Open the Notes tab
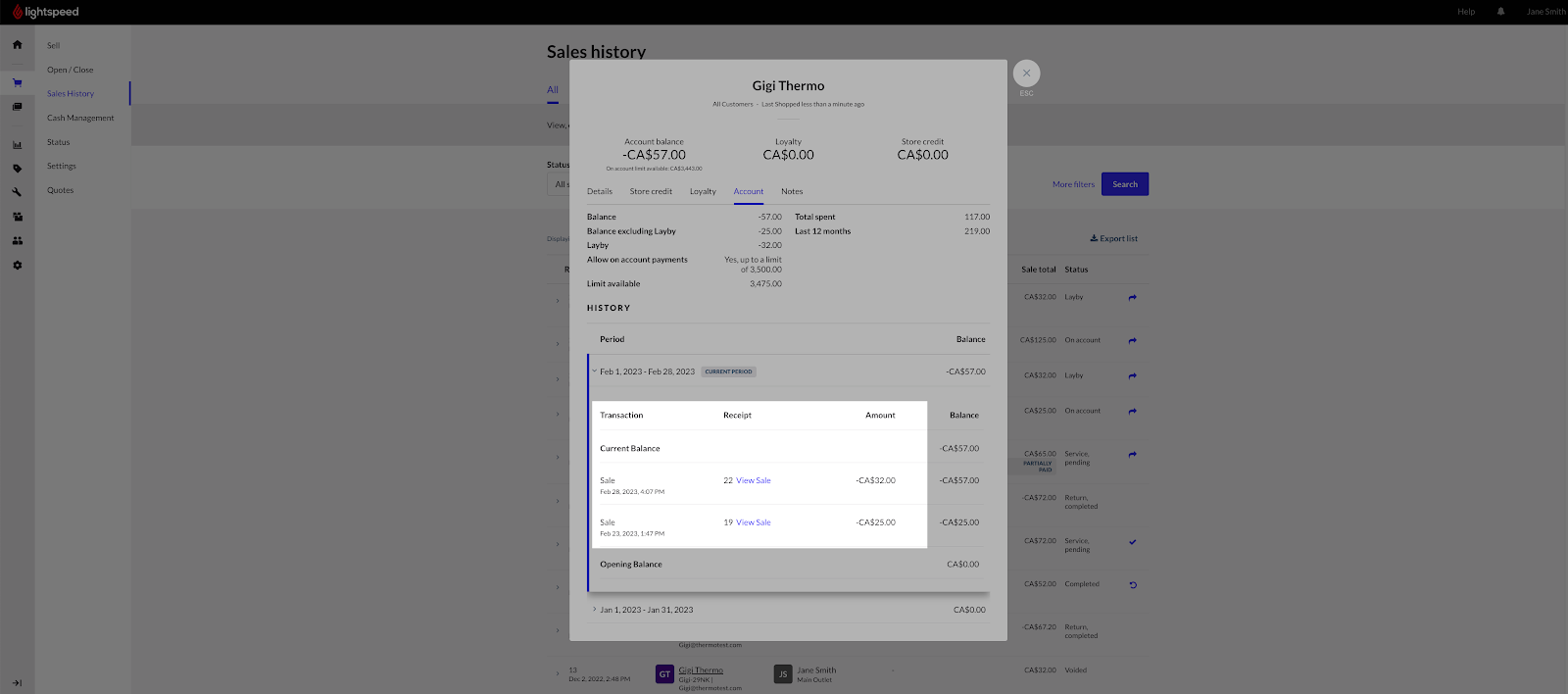Image resolution: width=1568 pixels, height=694 pixels. pos(792,192)
